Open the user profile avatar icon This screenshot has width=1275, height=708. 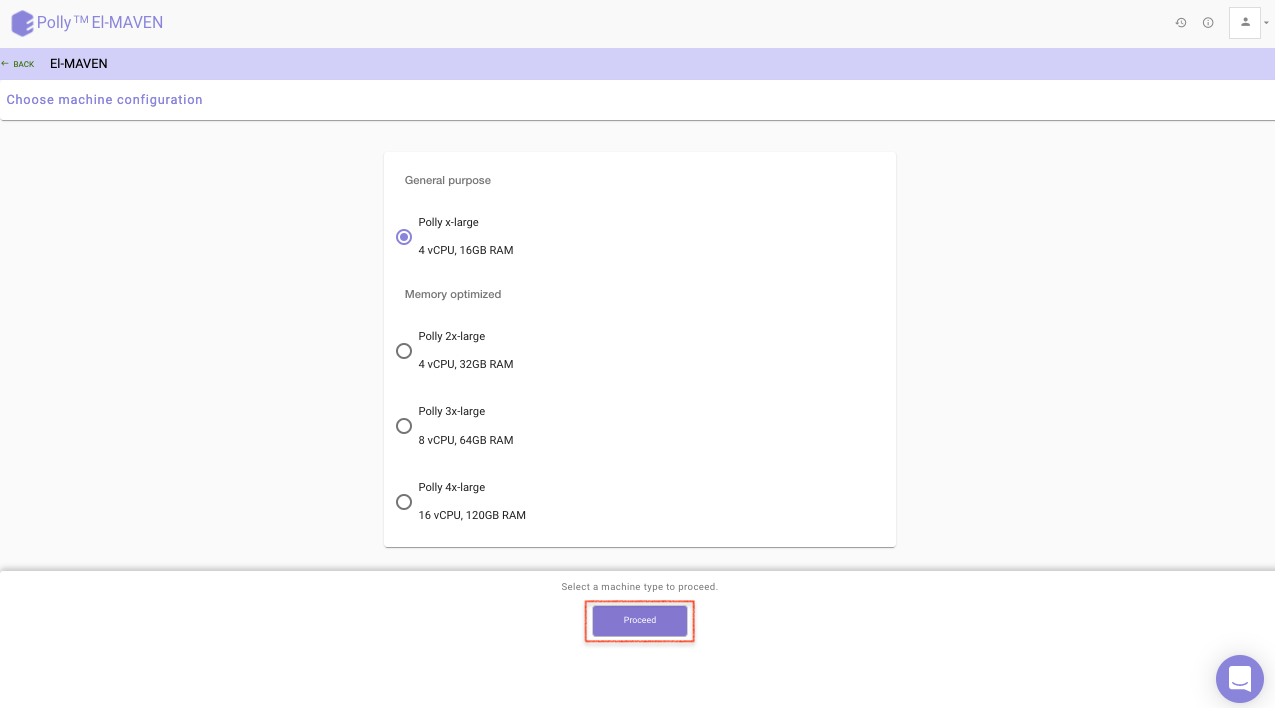[1245, 22]
